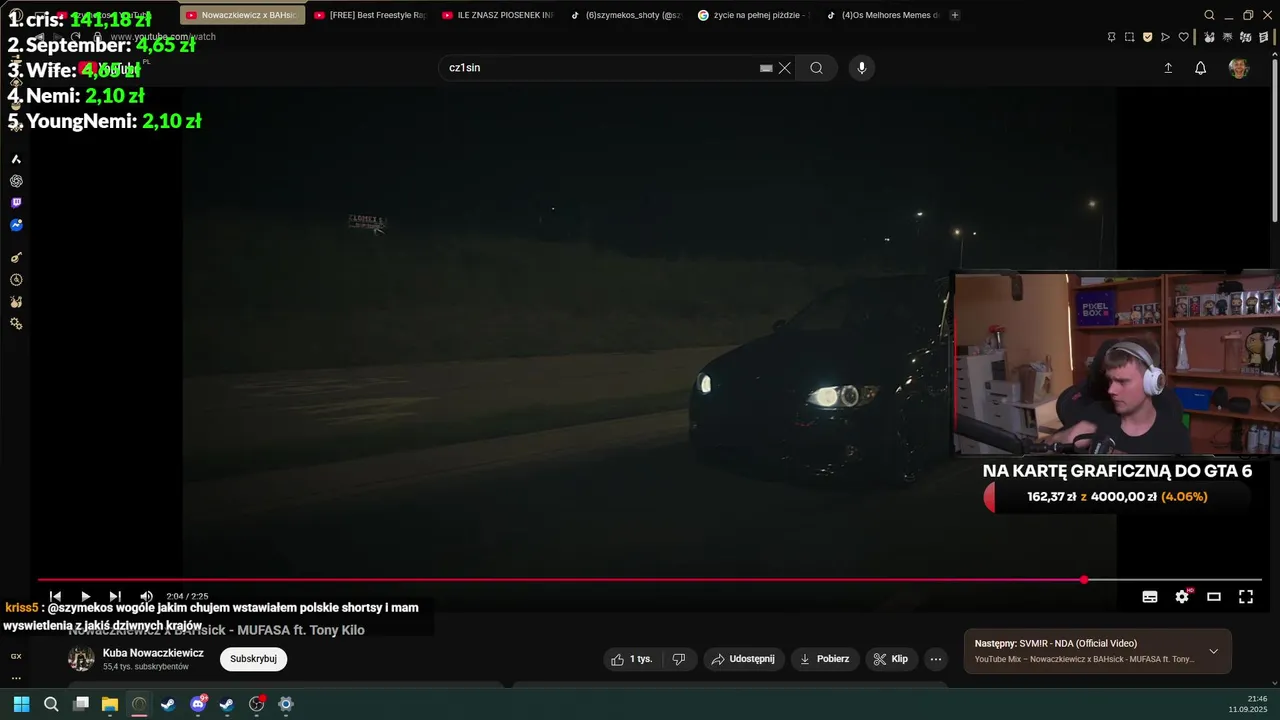Image resolution: width=1280 pixels, height=720 pixels.
Task: Click the page vertical scrollbar
Action: point(1275,140)
